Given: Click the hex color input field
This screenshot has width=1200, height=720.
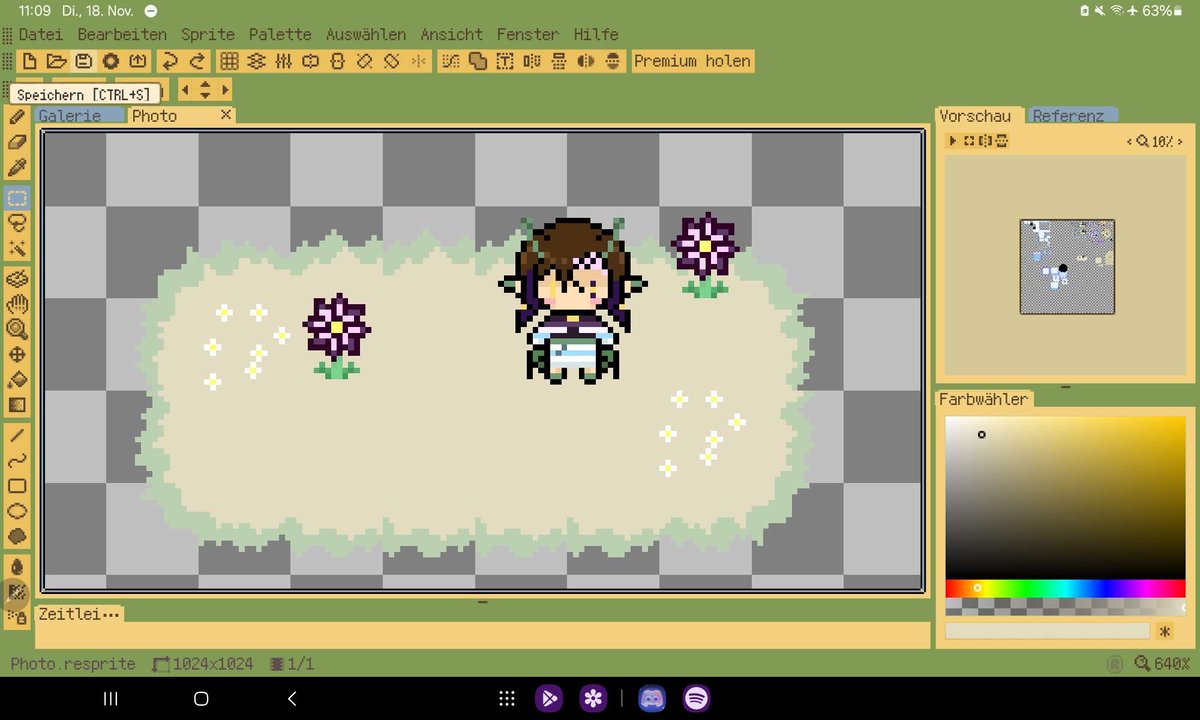Looking at the screenshot, I should click(1048, 631).
